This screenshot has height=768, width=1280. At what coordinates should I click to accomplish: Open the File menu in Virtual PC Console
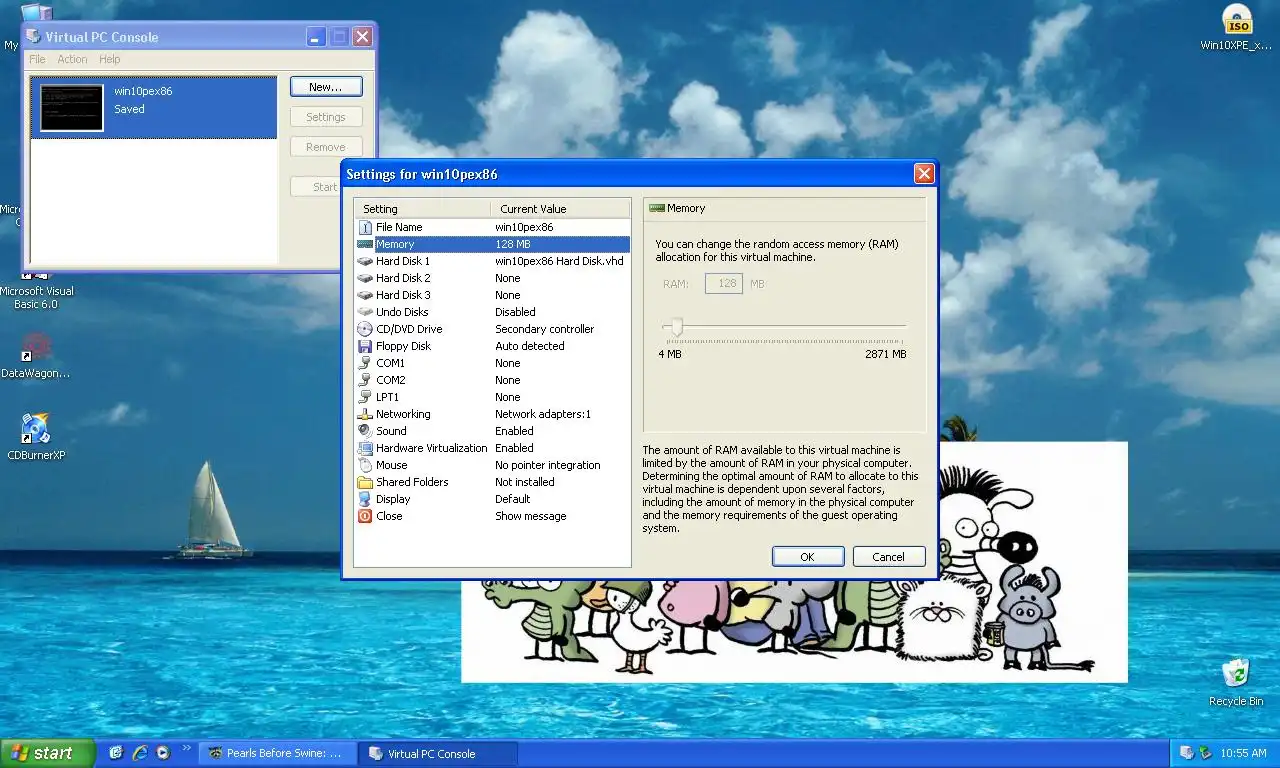37,59
